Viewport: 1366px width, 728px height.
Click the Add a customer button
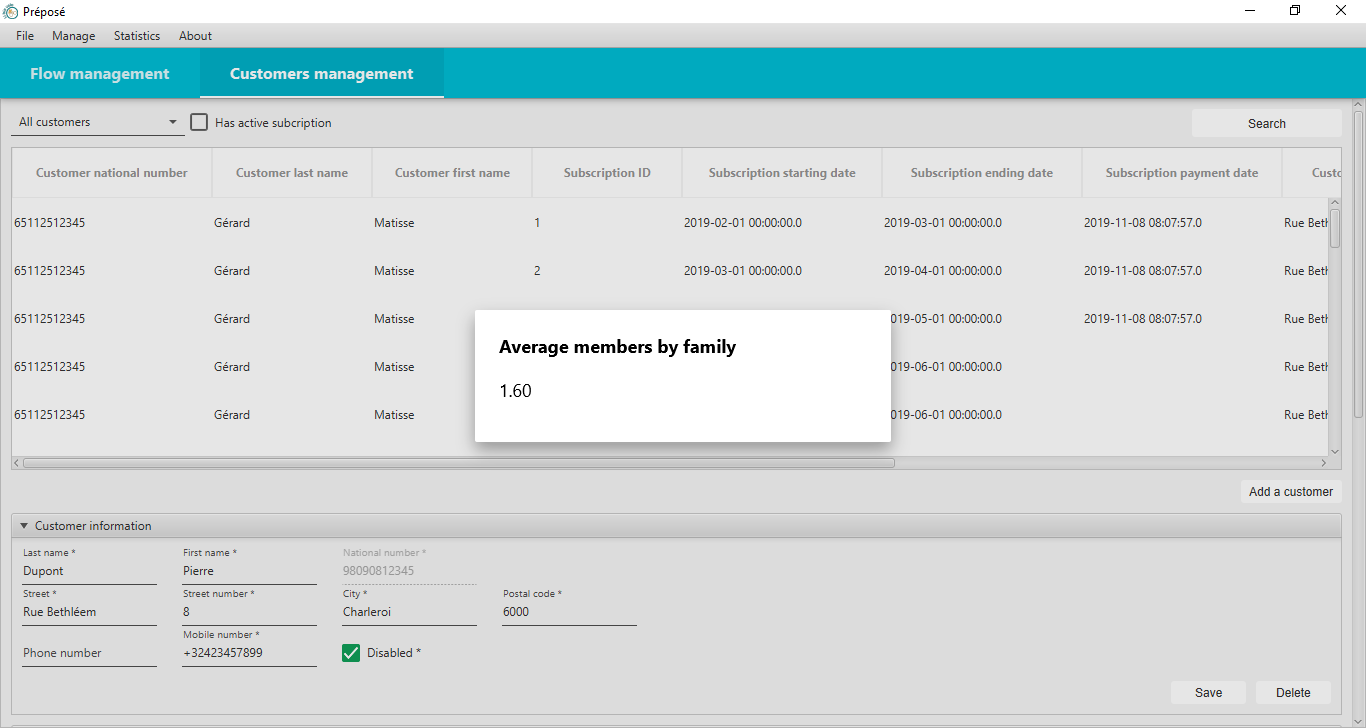(x=1290, y=492)
